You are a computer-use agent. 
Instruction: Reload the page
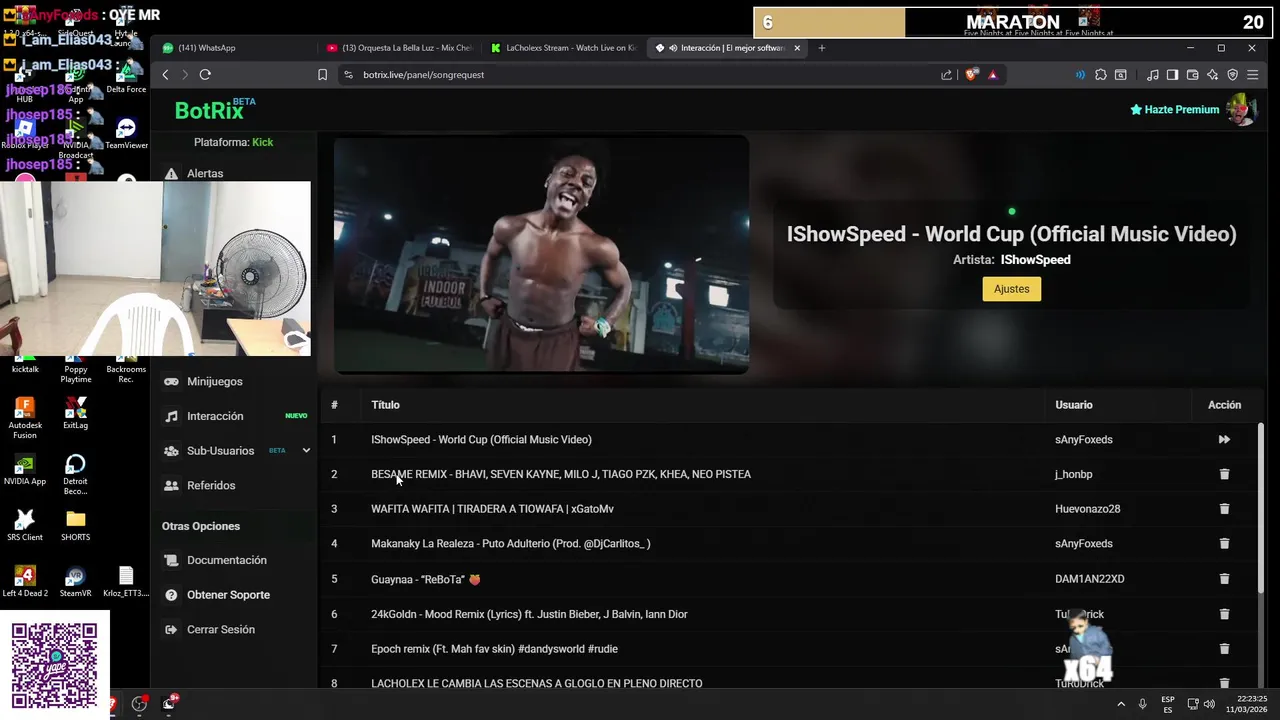click(205, 75)
